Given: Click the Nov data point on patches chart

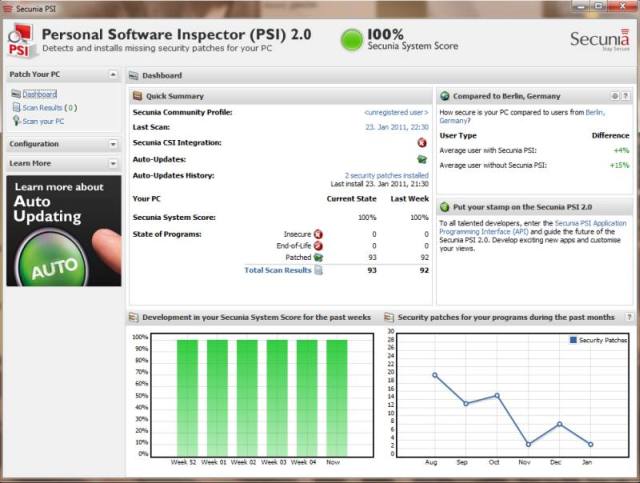Looking at the screenshot, I should tap(528, 444).
